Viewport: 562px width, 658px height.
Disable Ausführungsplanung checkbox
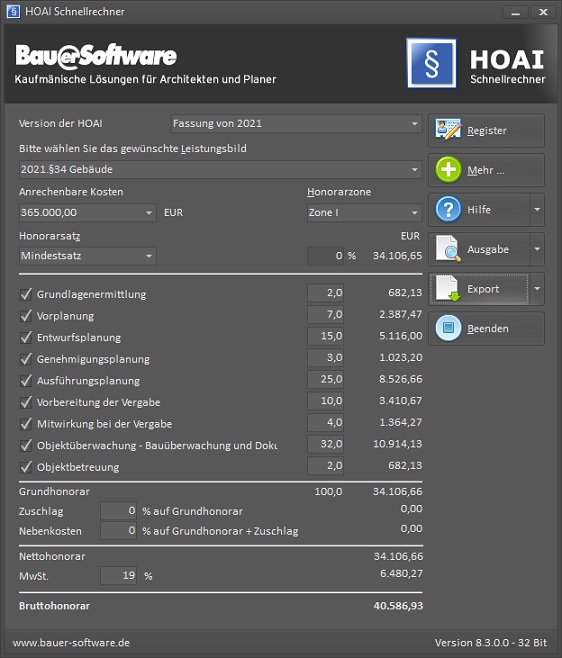[26, 381]
